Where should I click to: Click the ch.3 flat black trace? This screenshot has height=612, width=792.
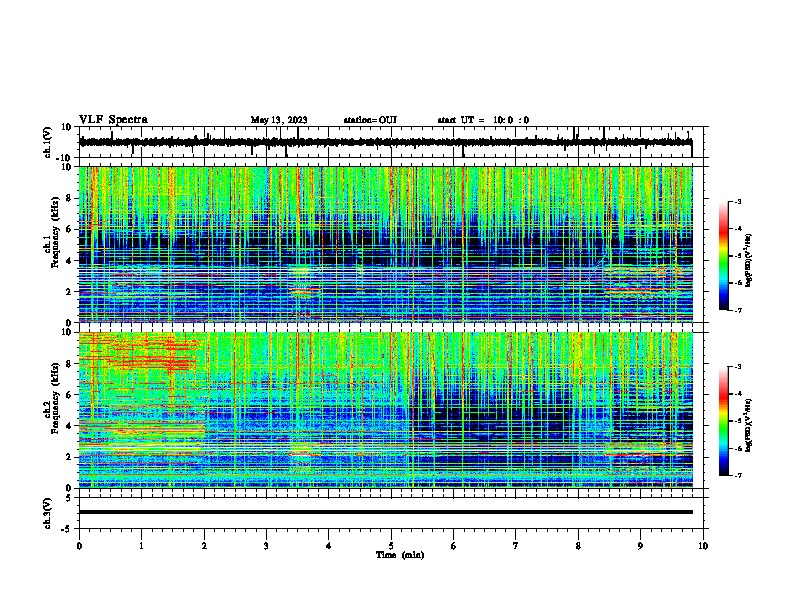click(386, 512)
